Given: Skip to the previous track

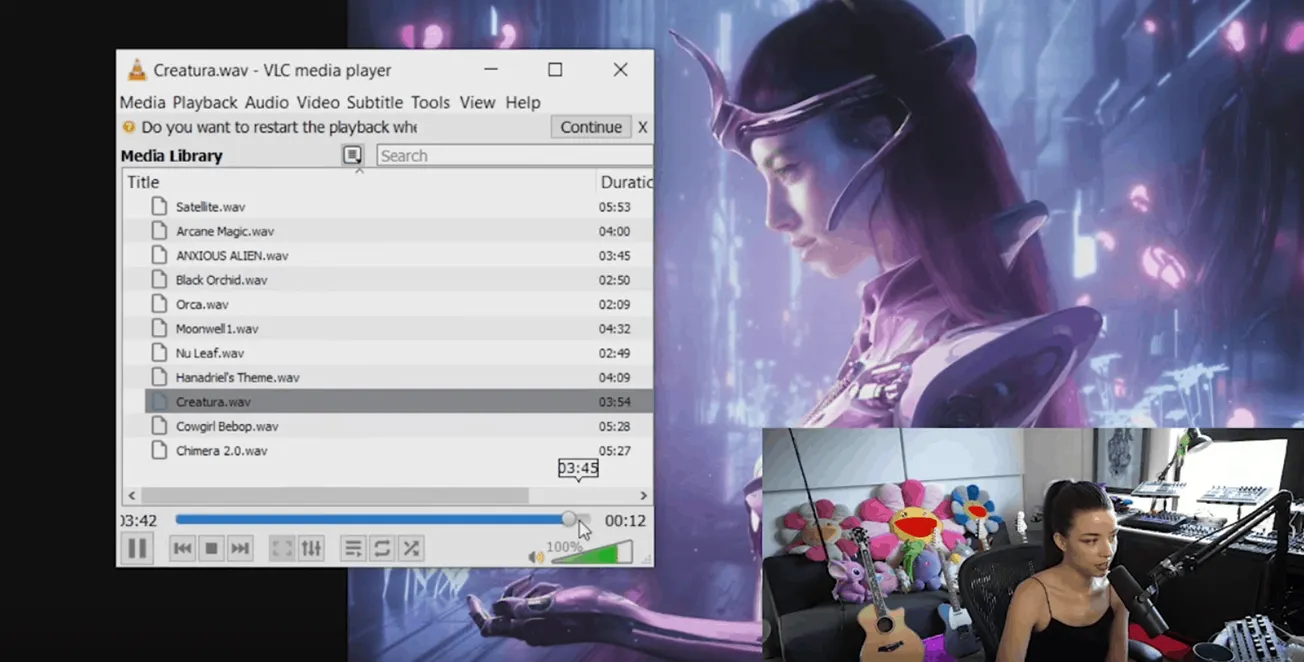Looking at the screenshot, I should pyautogui.click(x=182, y=548).
